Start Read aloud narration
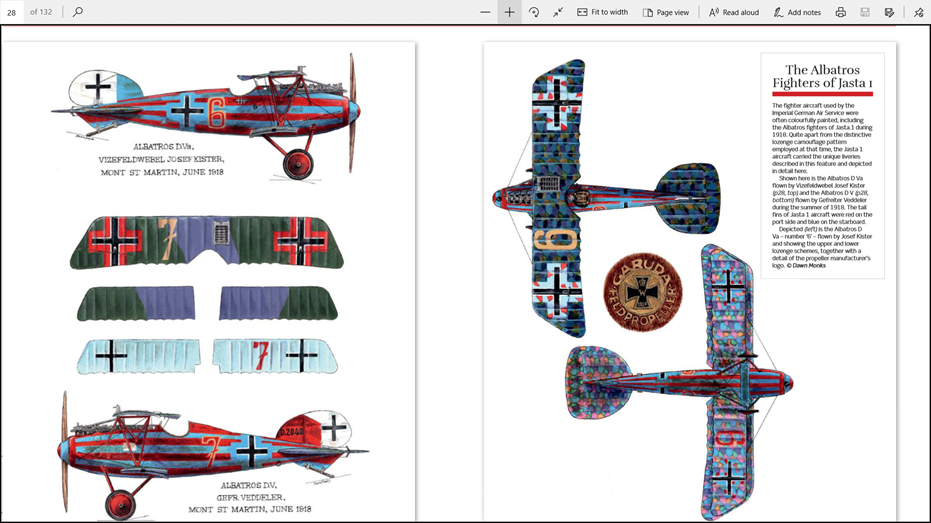The width and height of the screenshot is (931, 523). [x=733, y=12]
